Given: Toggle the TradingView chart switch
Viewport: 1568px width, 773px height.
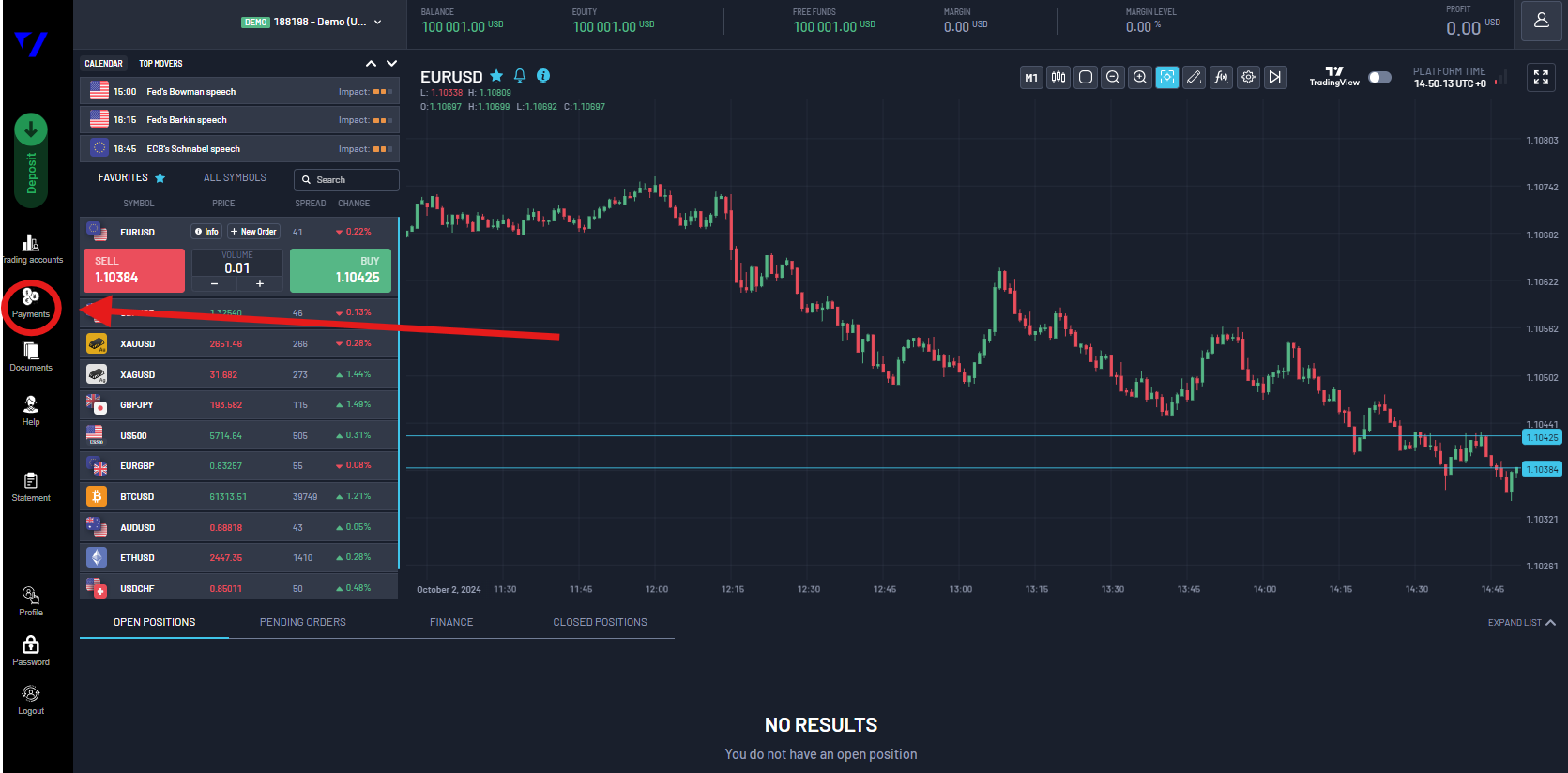Looking at the screenshot, I should (1379, 77).
